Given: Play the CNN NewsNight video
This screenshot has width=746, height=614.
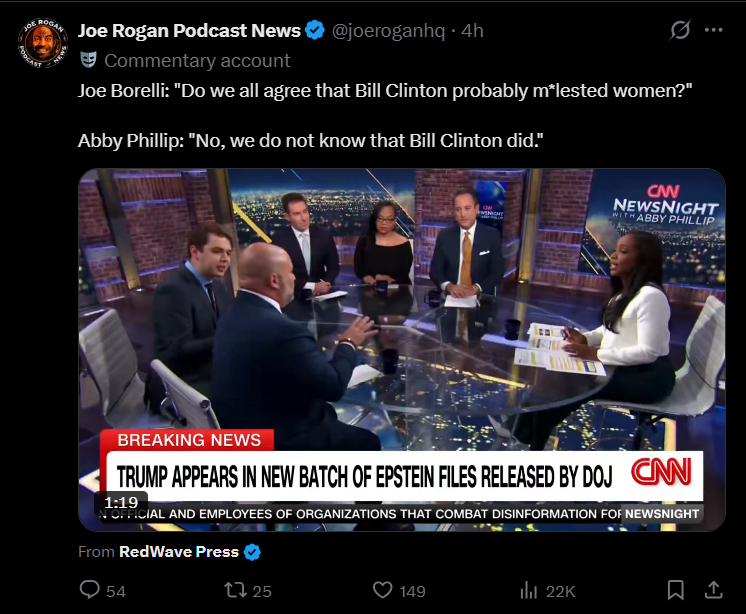Looking at the screenshot, I should point(402,350).
